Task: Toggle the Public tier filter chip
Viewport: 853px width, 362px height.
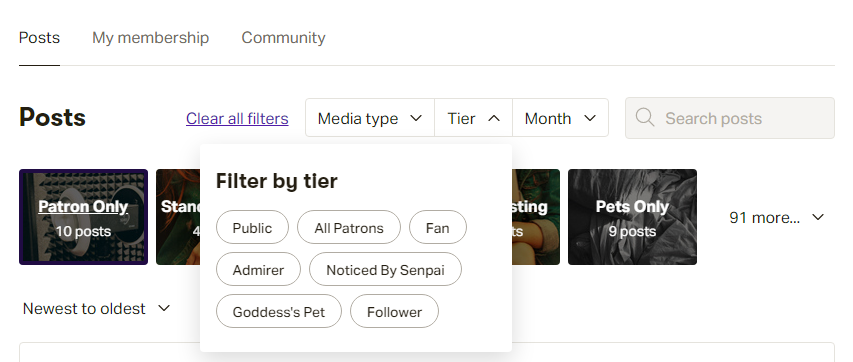Action: [x=252, y=228]
